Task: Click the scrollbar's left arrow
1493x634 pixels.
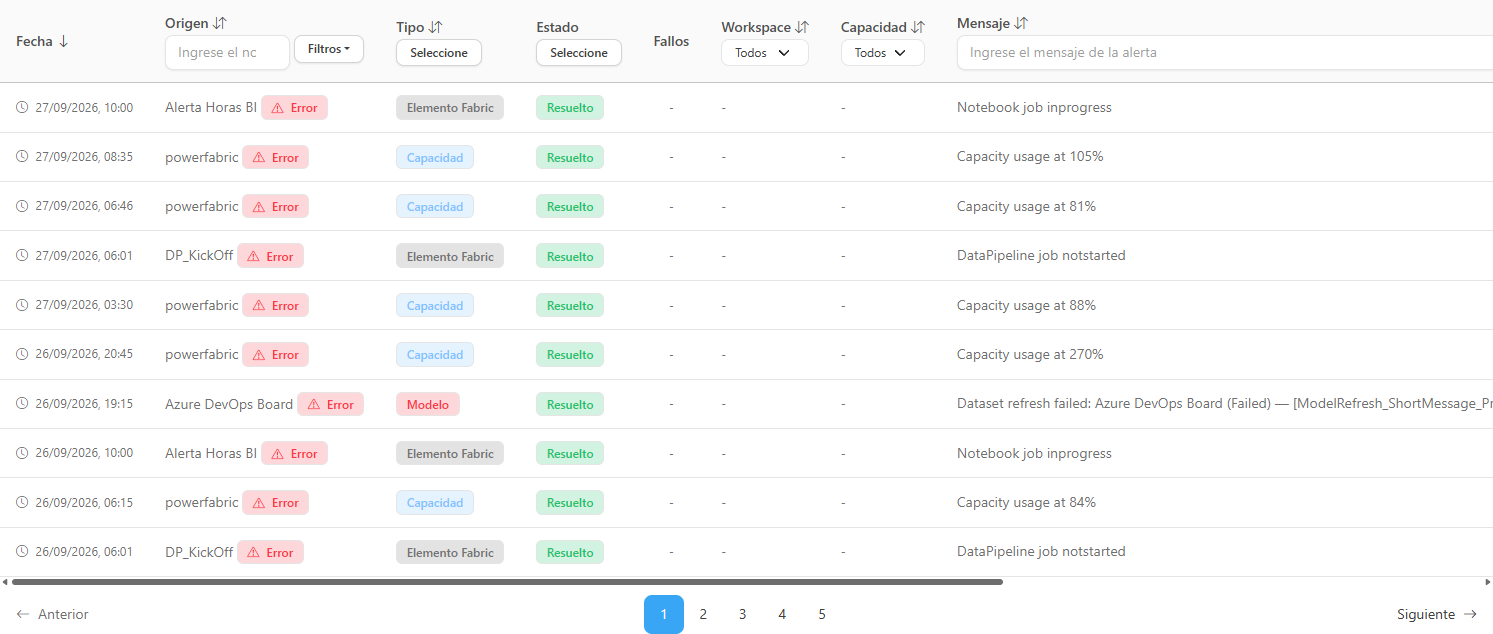Action: 5,581
